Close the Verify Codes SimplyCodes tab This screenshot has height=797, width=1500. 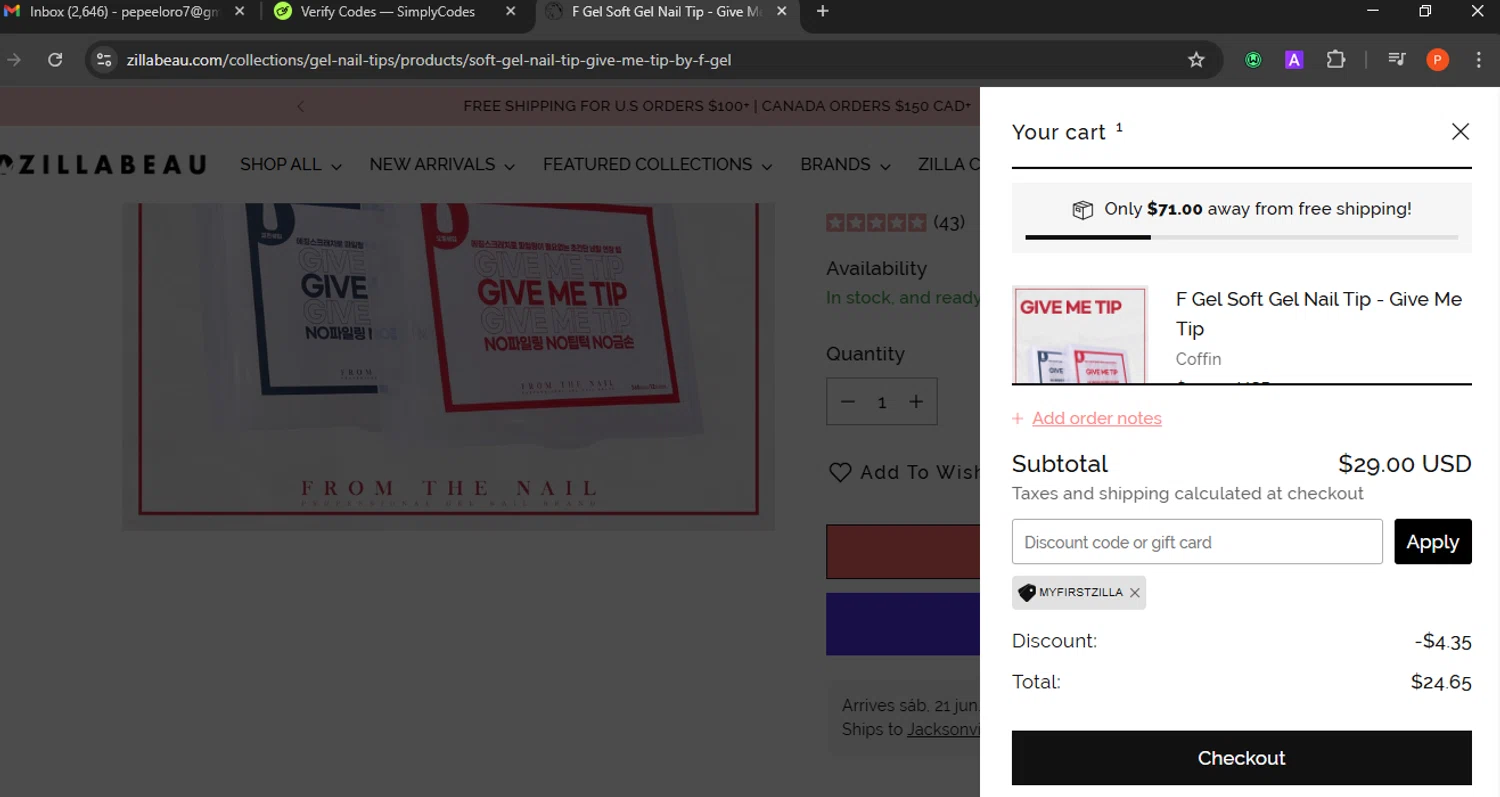511,12
